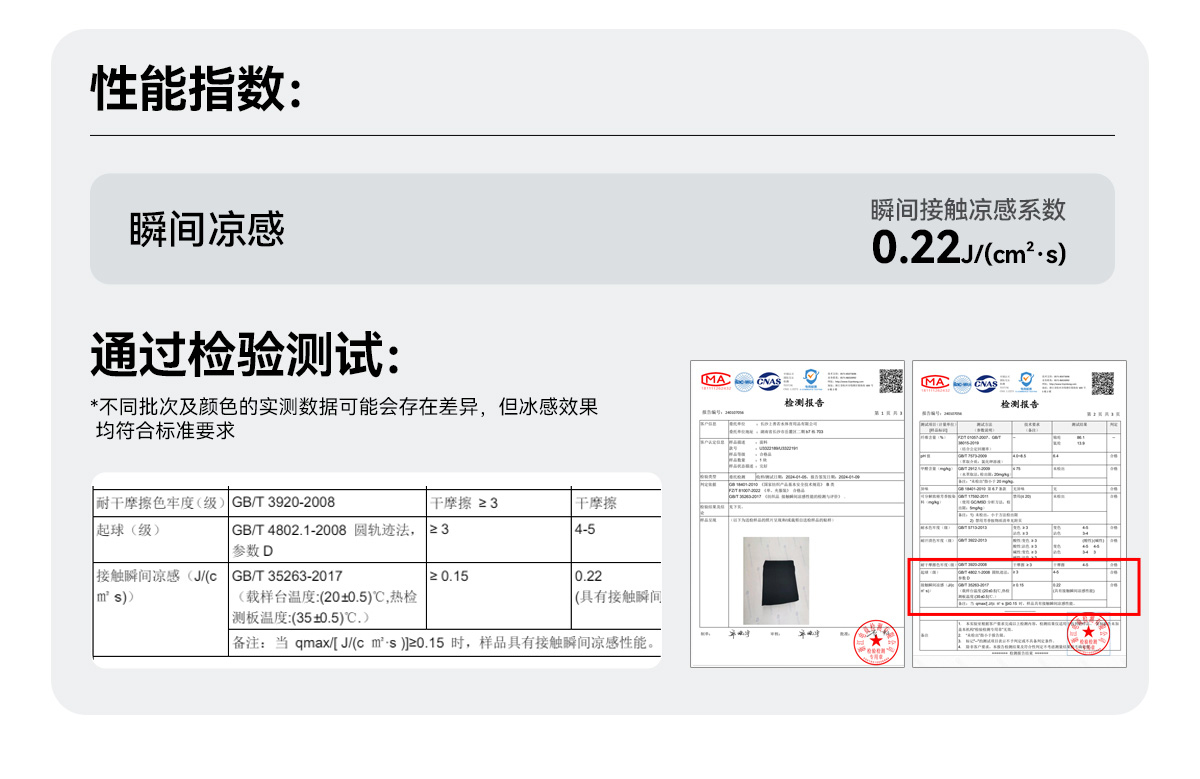Viewport: 1200px width, 779px height.
Task: Click the red inspection stamp on report page 2
Action: pos(1090,633)
